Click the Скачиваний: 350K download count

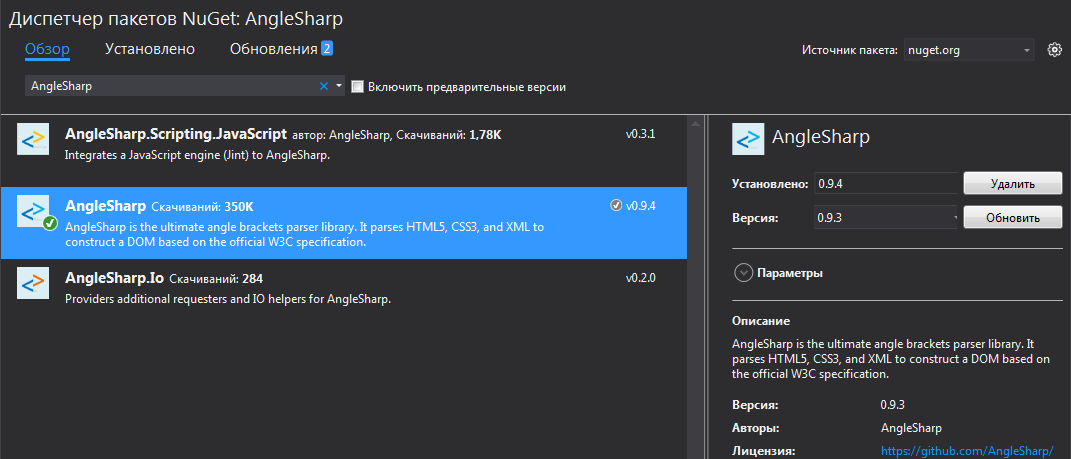point(202,207)
